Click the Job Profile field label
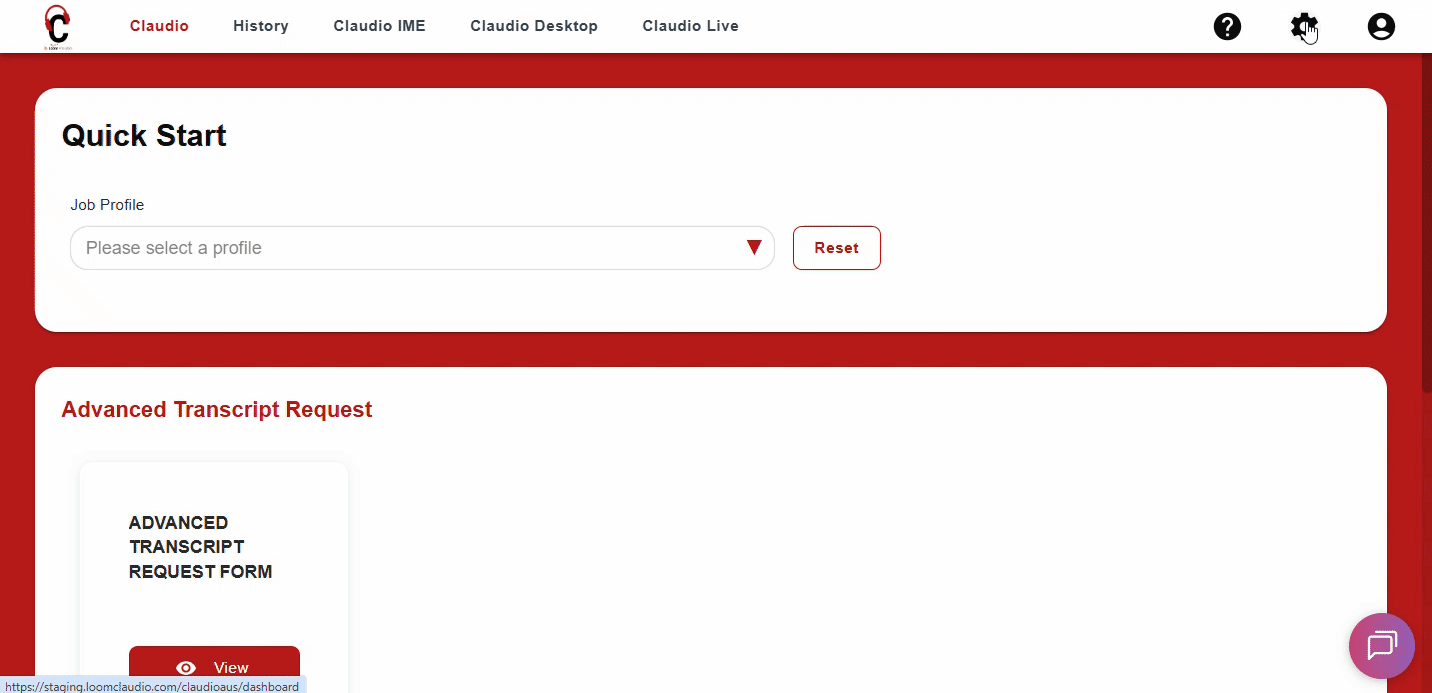This screenshot has width=1432, height=693. pyautogui.click(x=107, y=205)
